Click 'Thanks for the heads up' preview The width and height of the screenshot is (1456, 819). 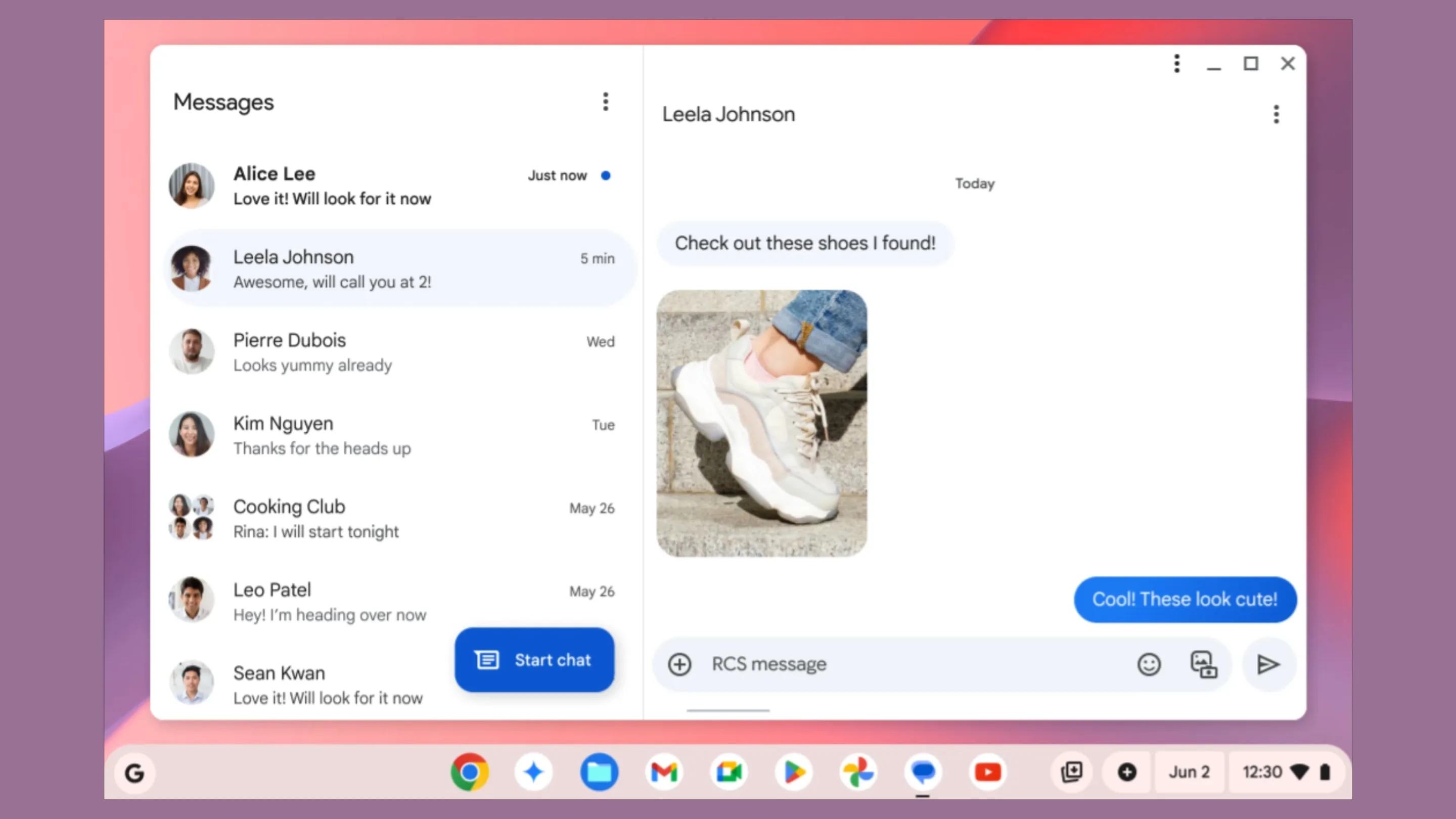pos(322,449)
